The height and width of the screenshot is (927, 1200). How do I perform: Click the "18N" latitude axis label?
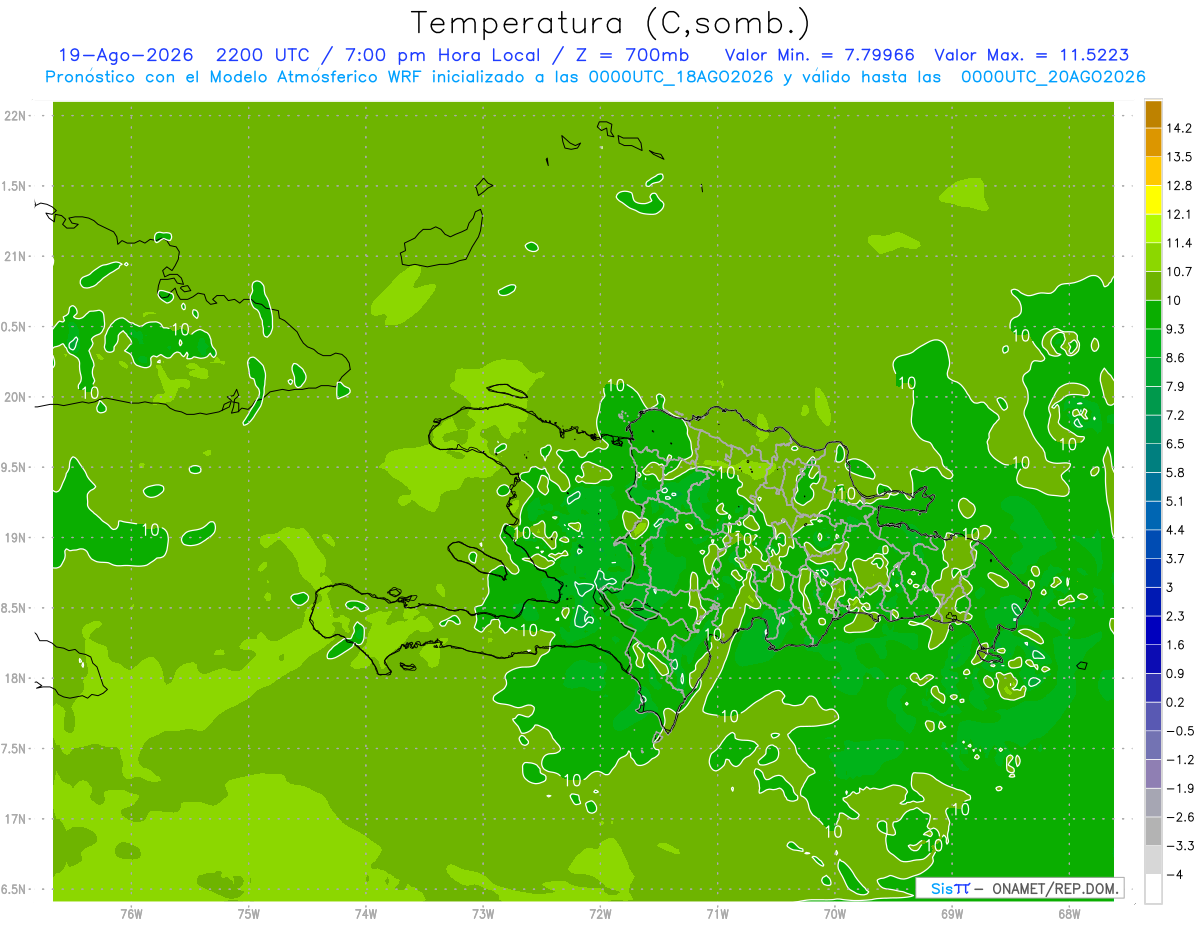16,678
